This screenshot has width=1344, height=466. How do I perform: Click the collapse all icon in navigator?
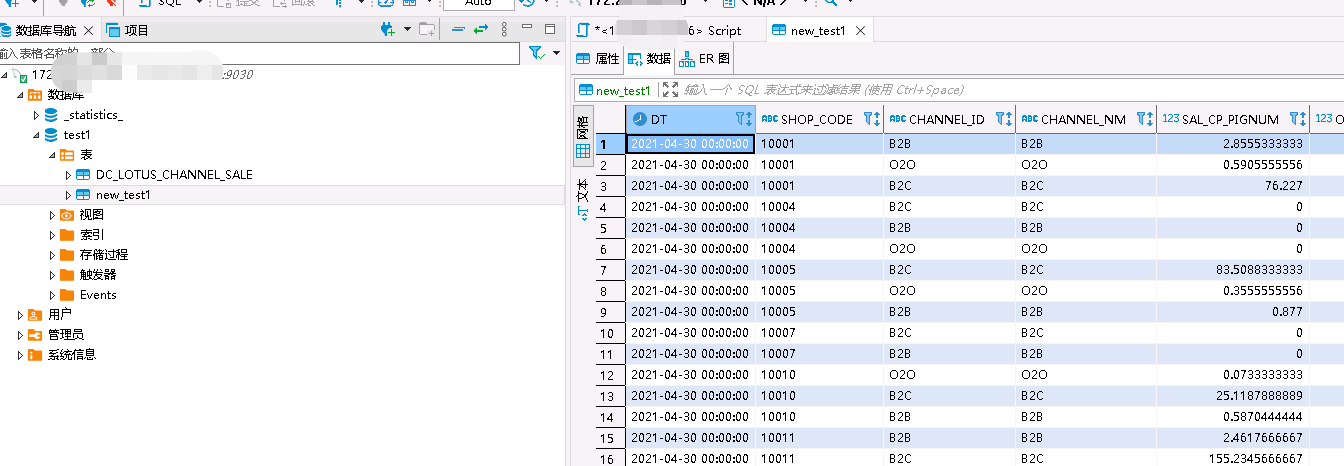458,30
